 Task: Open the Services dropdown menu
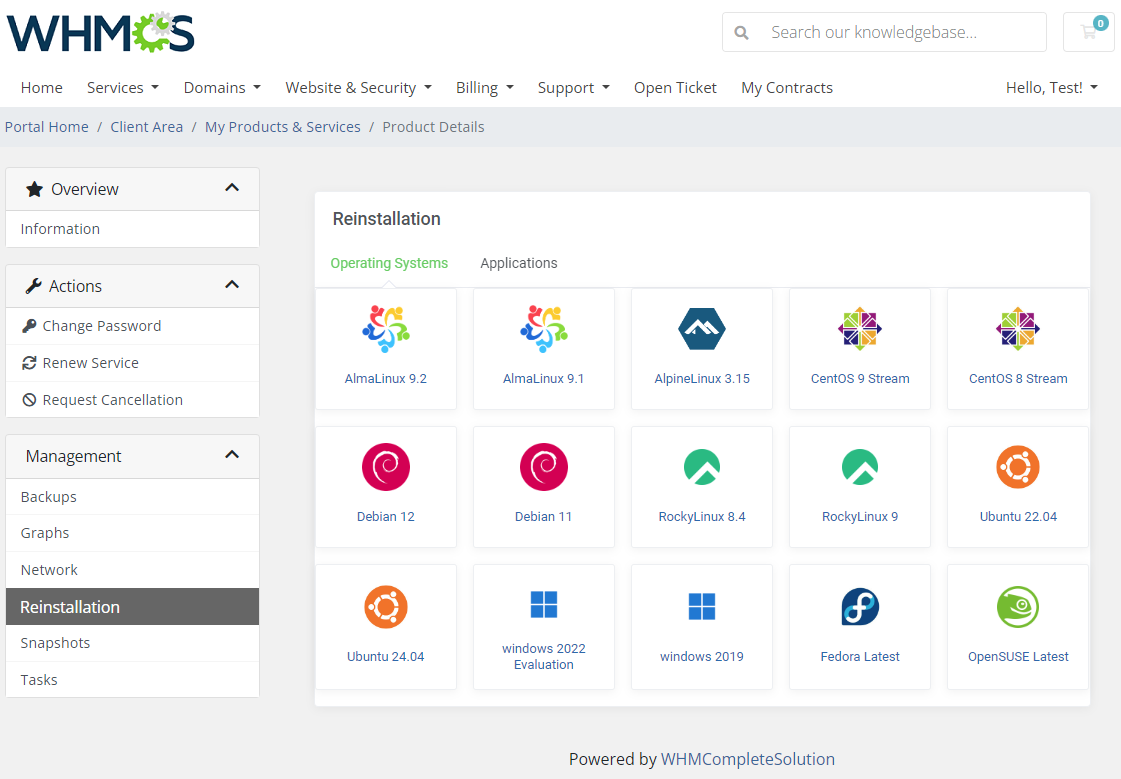coord(123,87)
